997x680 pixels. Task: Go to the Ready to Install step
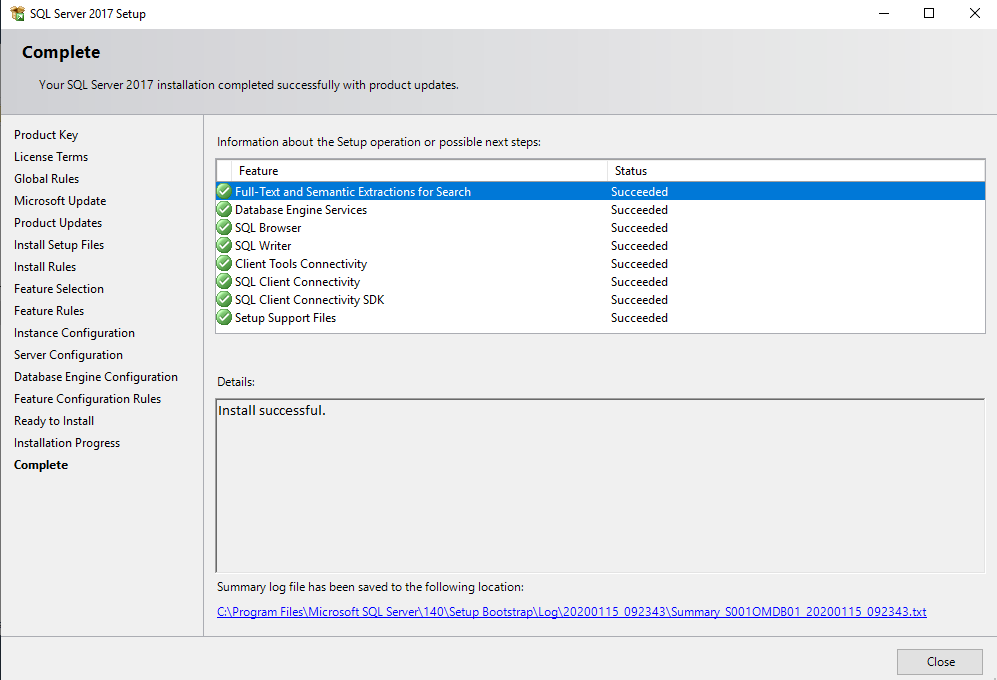(x=54, y=421)
